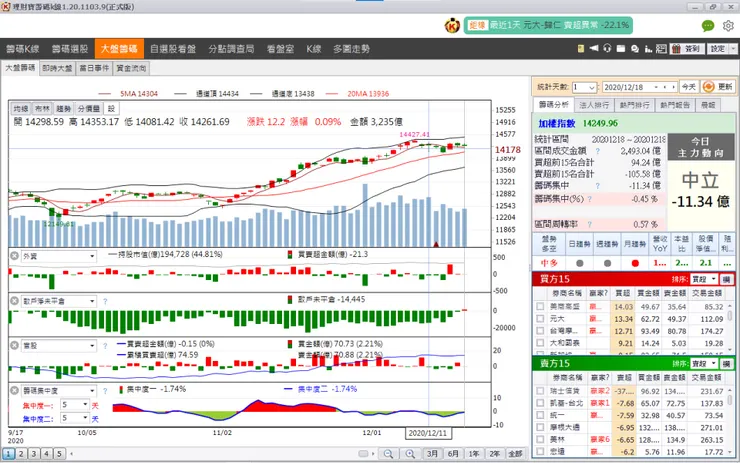Check the 元大 broker checkbox in 買方15

point(540,319)
